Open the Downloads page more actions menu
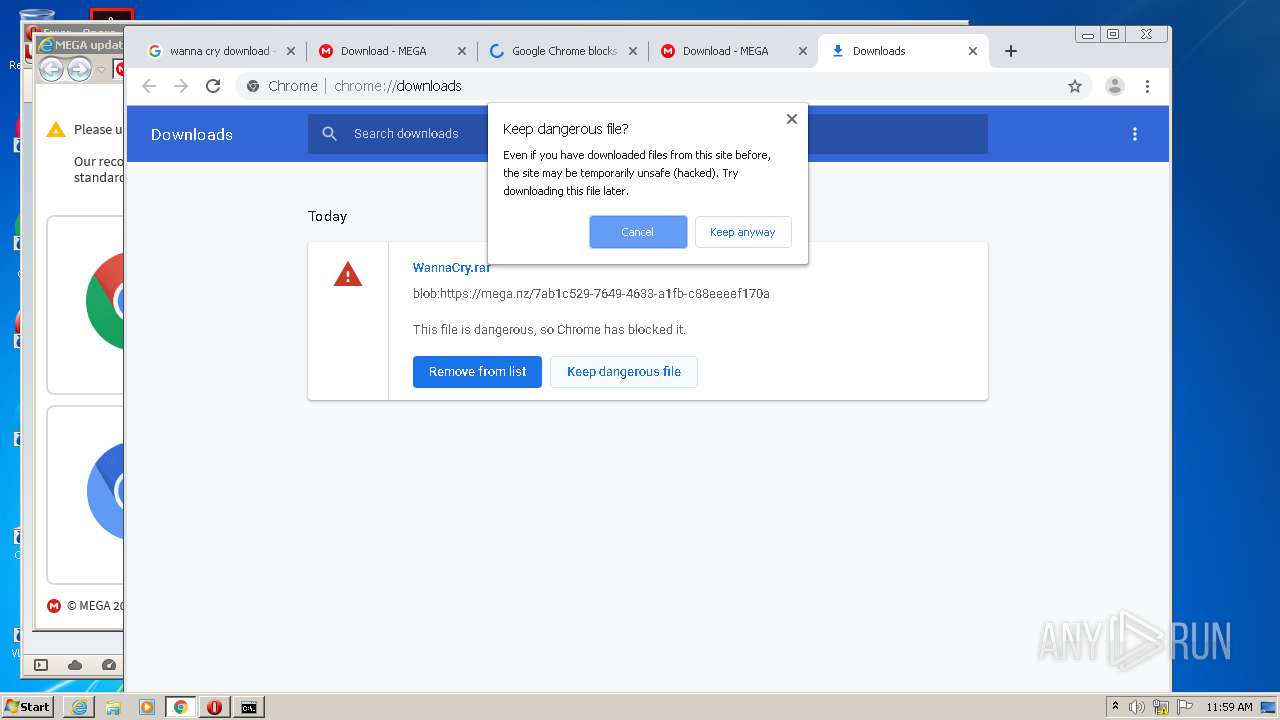1280x720 pixels. click(x=1135, y=134)
